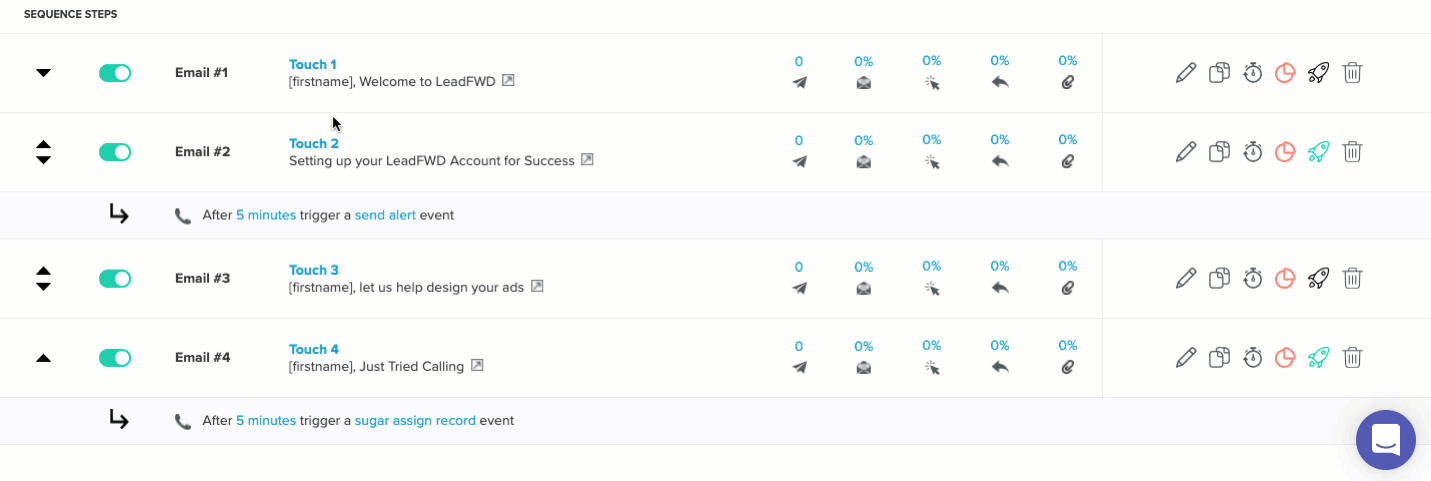Delete Email #3 with the trash icon
This screenshot has width=1431, height=481.
pos(1352,278)
